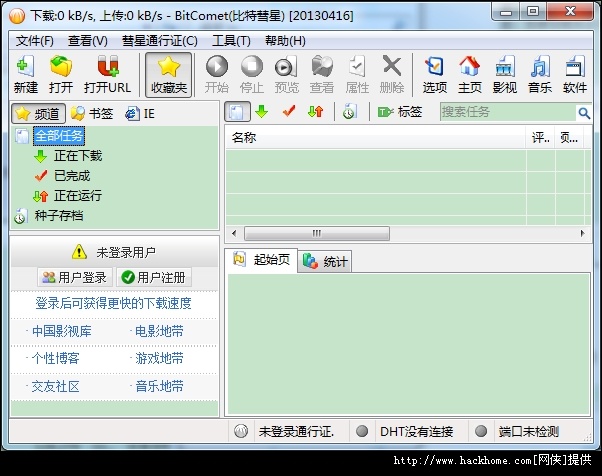
Task: Toggle the running up-down arrows filter
Action: (x=316, y=112)
